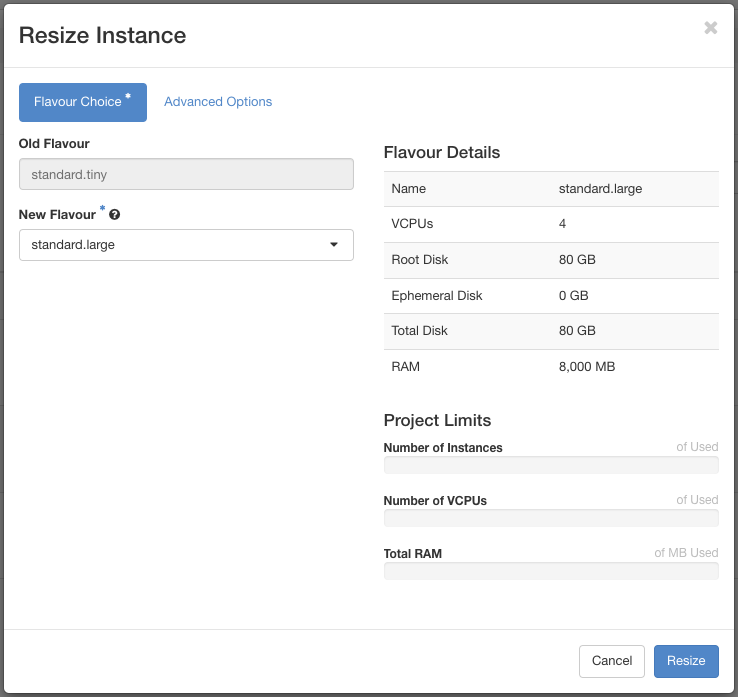Select the standard.large name in Flavour Details
The width and height of the screenshot is (738, 697).
pos(600,189)
